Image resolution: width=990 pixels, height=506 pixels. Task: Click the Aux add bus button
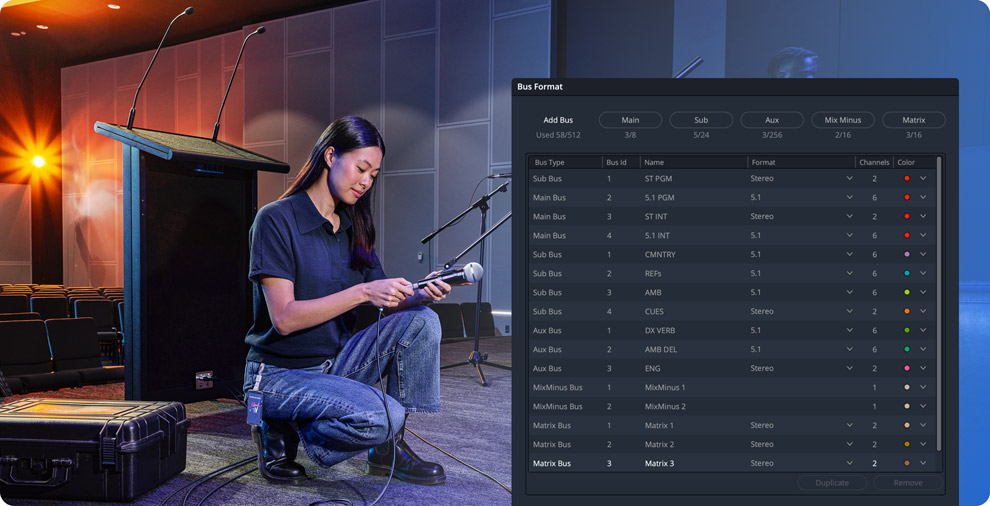tap(772, 120)
